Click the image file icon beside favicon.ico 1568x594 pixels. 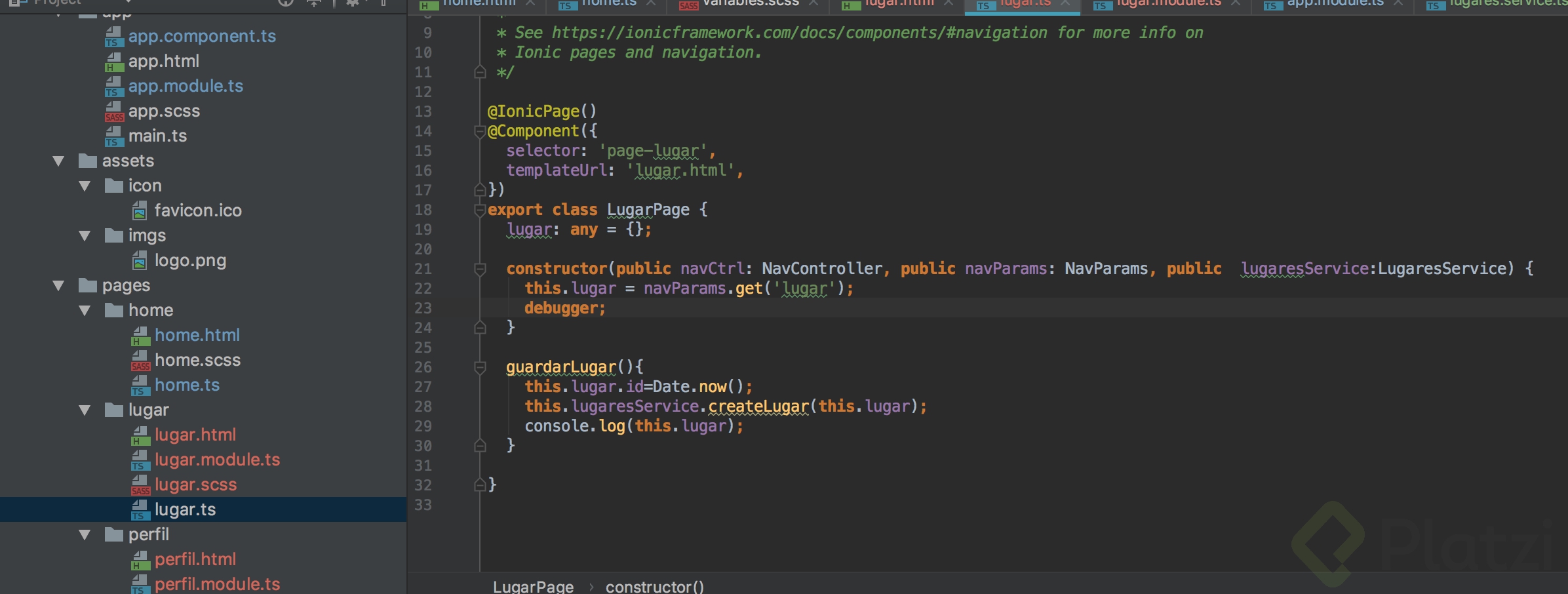point(140,210)
